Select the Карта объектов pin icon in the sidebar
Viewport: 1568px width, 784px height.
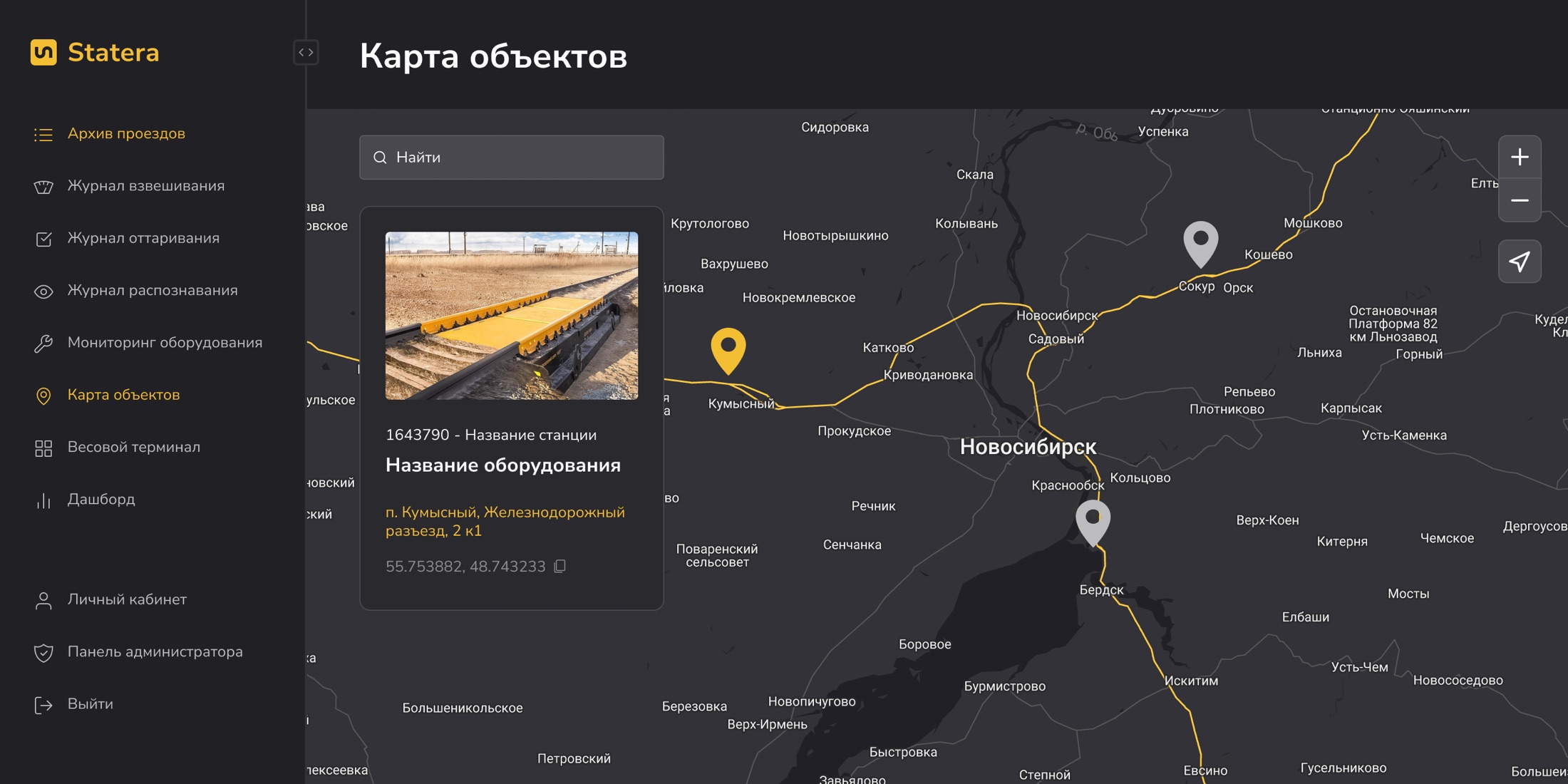point(43,396)
